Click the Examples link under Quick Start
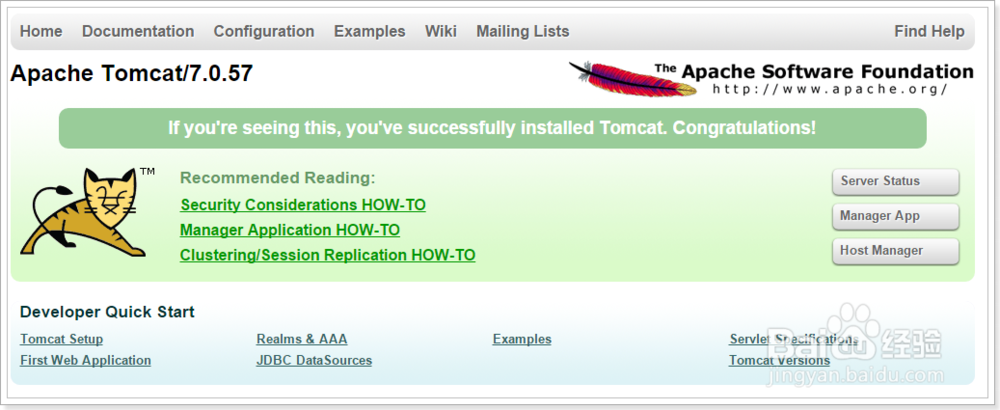The width and height of the screenshot is (1000, 410). pos(522,339)
